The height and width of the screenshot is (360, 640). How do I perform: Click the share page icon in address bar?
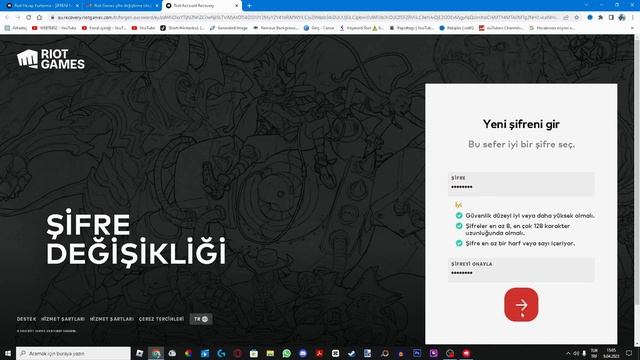[x=566, y=18]
